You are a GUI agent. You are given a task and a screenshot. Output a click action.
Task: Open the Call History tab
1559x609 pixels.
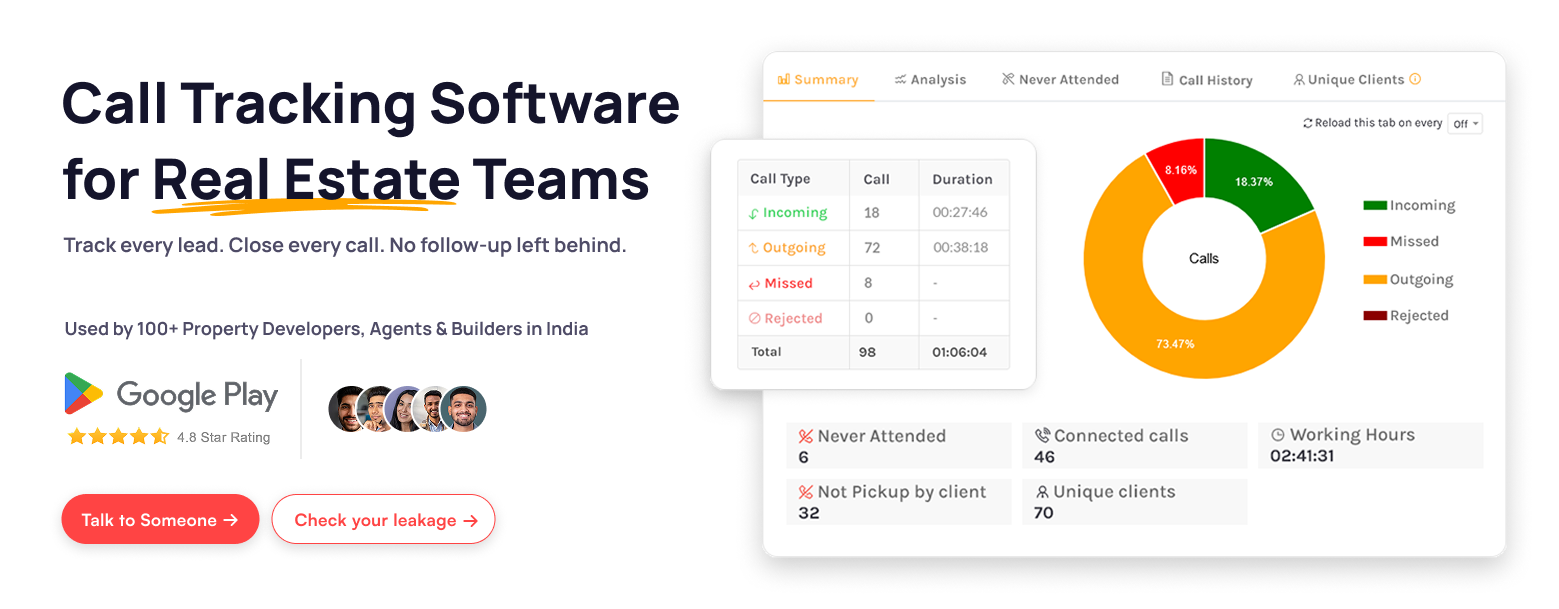click(x=1206, y=79)
